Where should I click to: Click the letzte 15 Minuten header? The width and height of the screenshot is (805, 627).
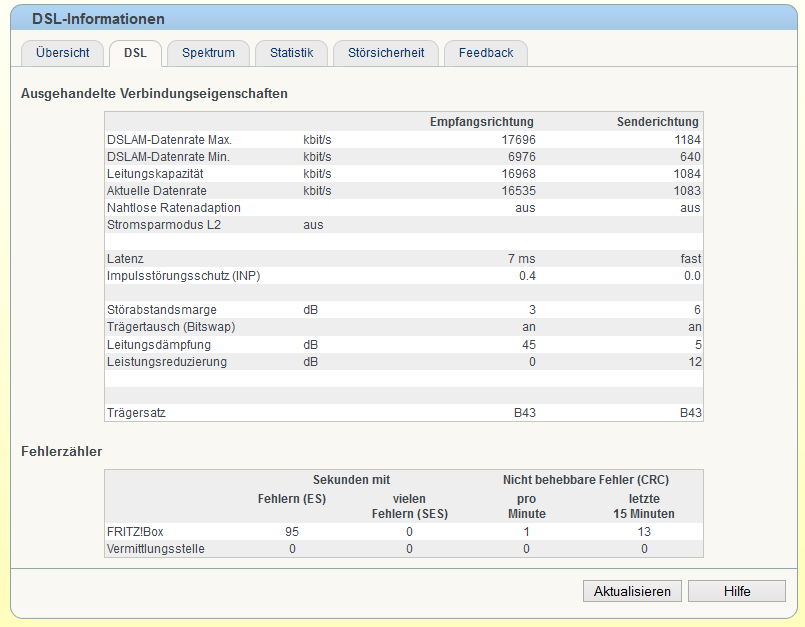click(644, 506)
